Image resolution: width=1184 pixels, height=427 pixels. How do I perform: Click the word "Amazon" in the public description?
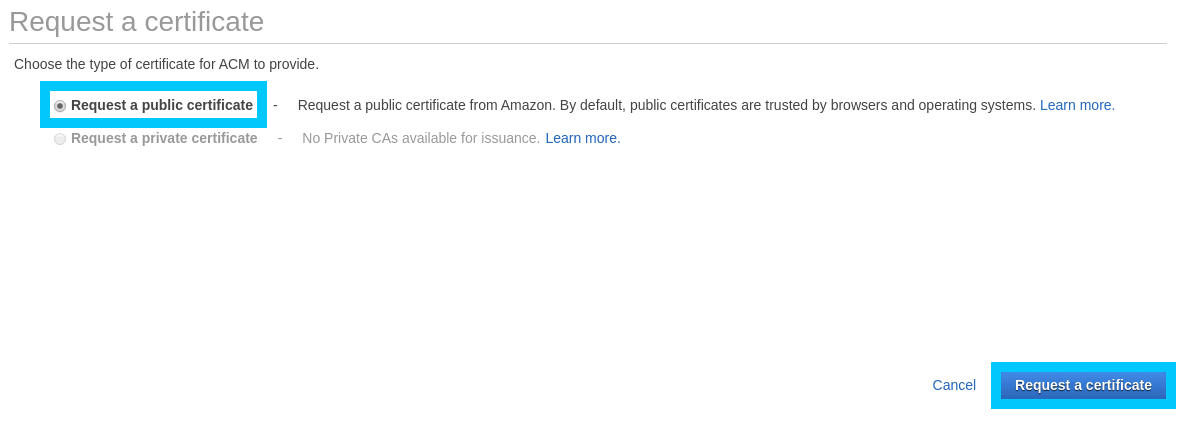tap(527, 105)
